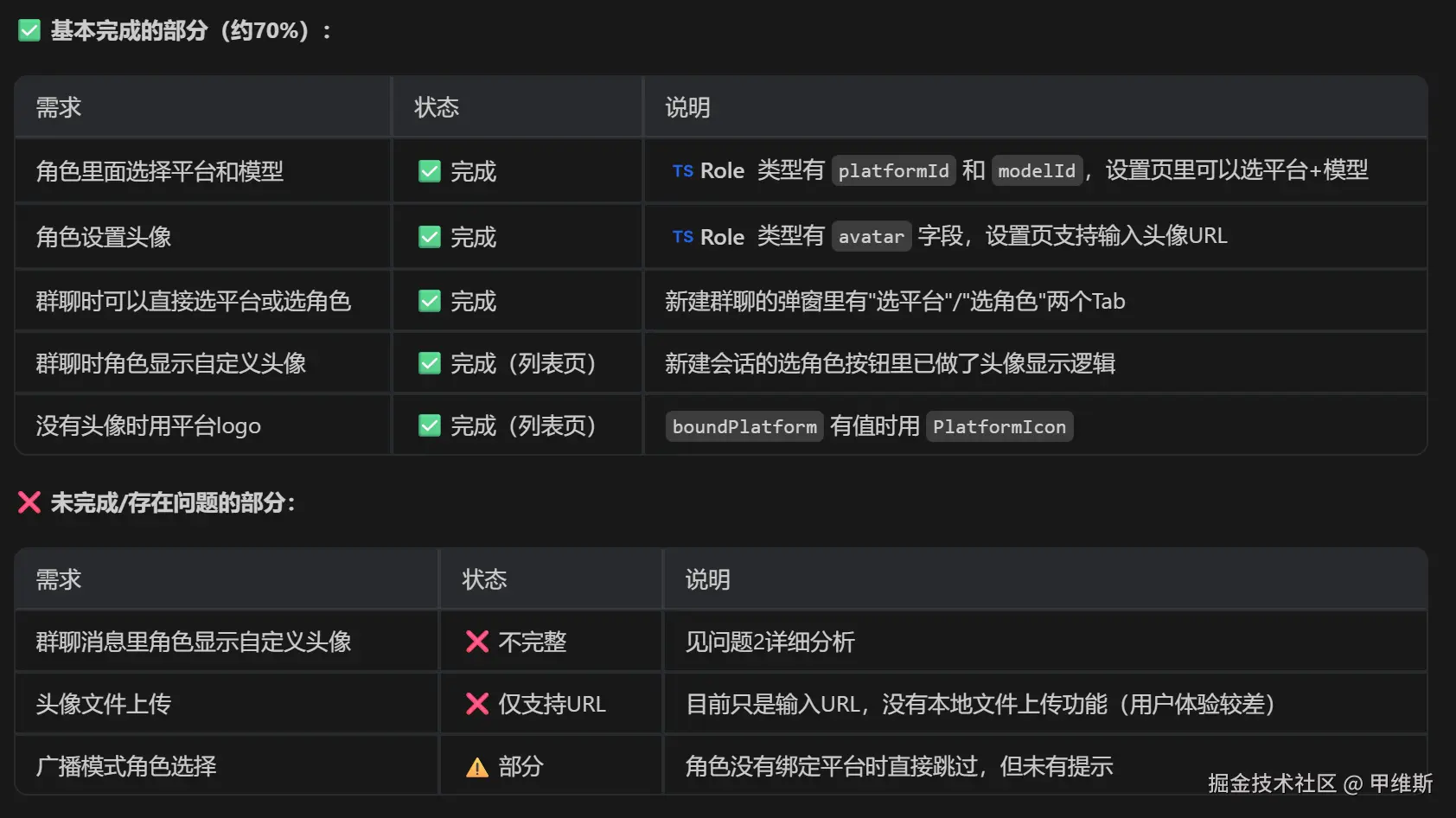Click the modelId code tag
1456x818 pixels.
[x=1037, y=171]
